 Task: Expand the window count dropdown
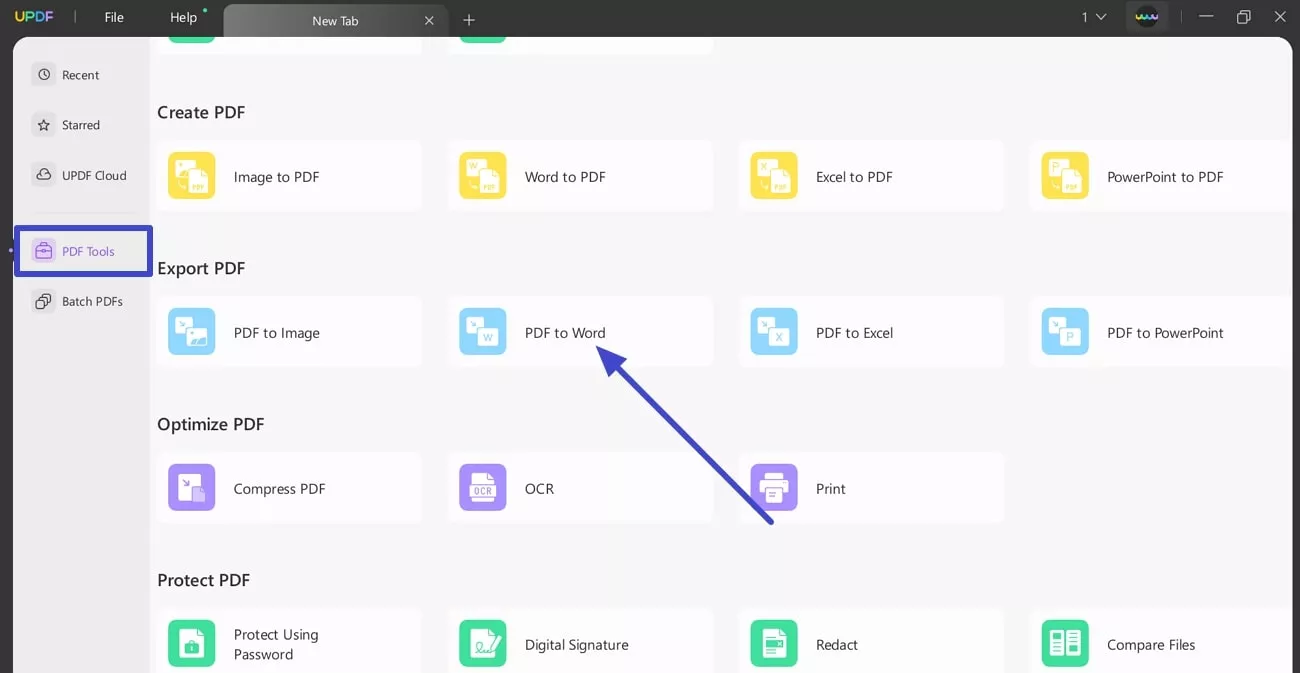[x=1094, y=17]
